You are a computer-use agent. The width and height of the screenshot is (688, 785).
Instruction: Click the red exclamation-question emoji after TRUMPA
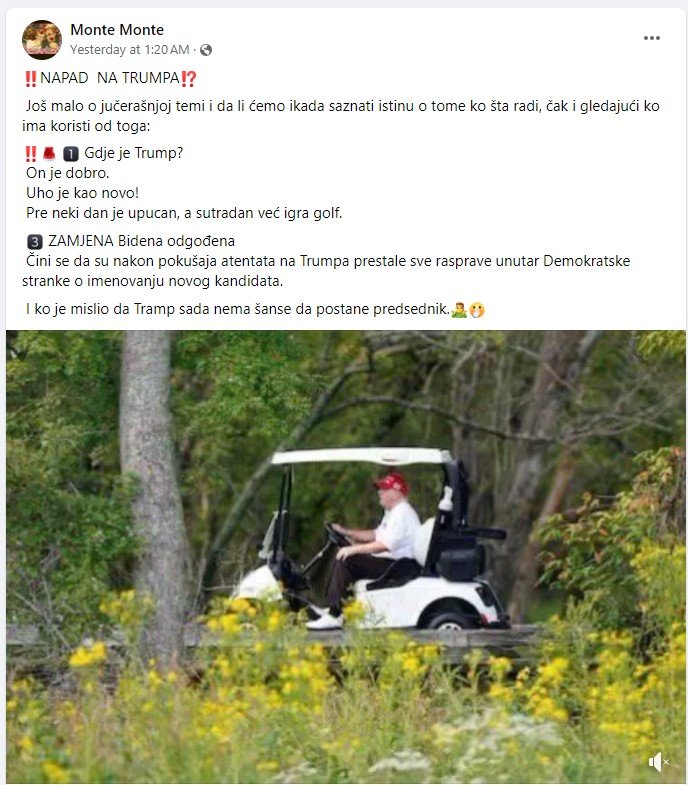[189, 79]
